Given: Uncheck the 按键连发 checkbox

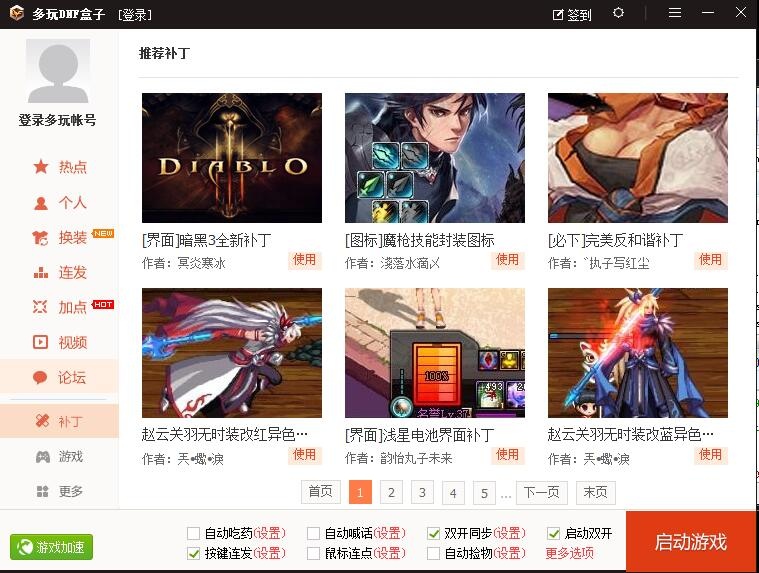Looking at the screenshot, I should (x=193, y=553).
